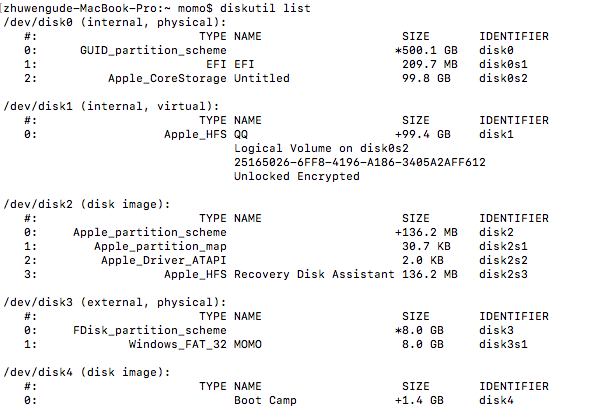Click the disk3s1 identifier
Screen dimensions: 595x416
point(503,344)
